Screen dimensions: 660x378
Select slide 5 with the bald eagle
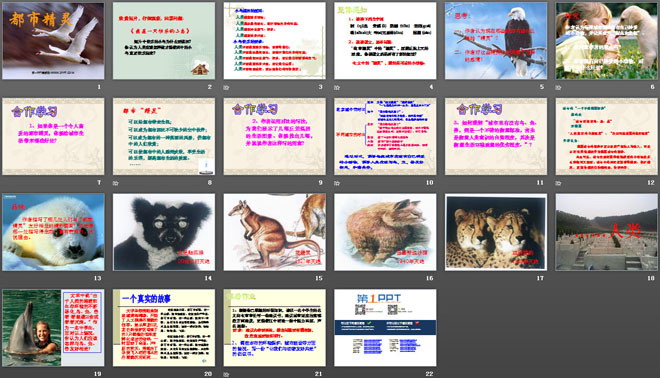pos(496,41)
